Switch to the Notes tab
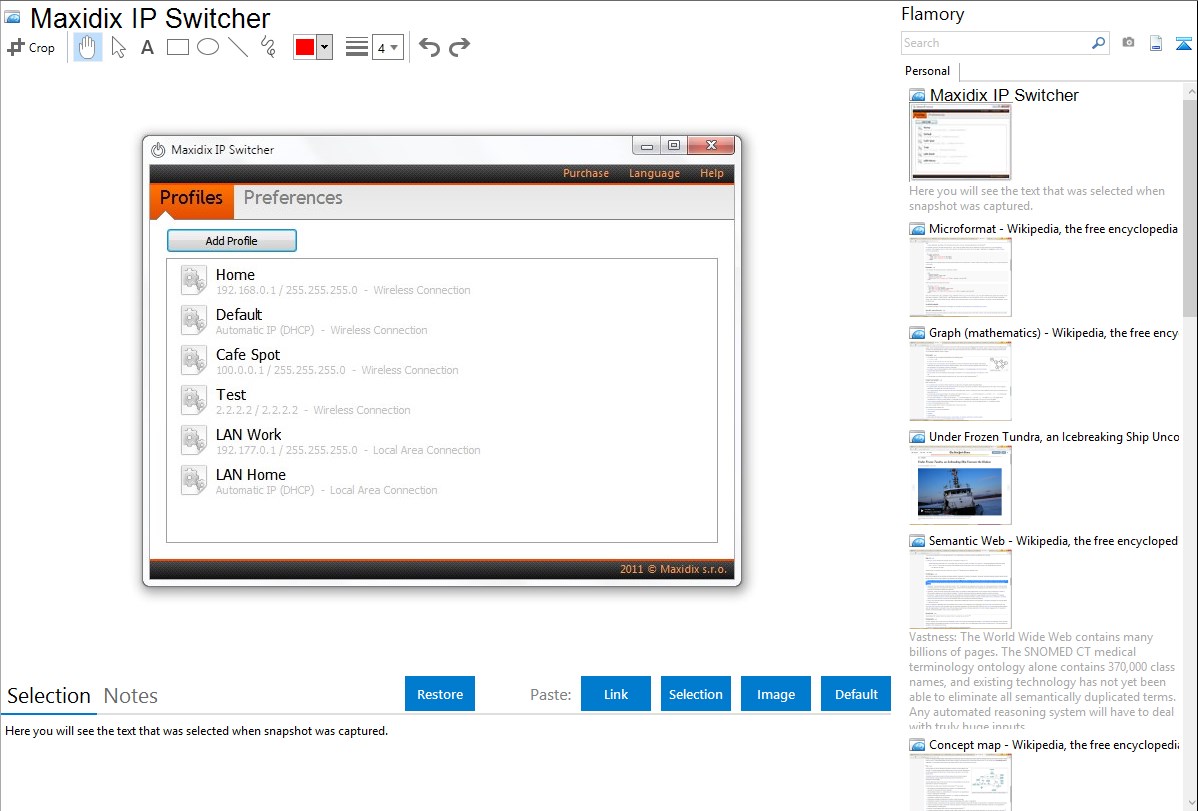This screenshot has width=1198, height=811. click(x=131, y=696)
